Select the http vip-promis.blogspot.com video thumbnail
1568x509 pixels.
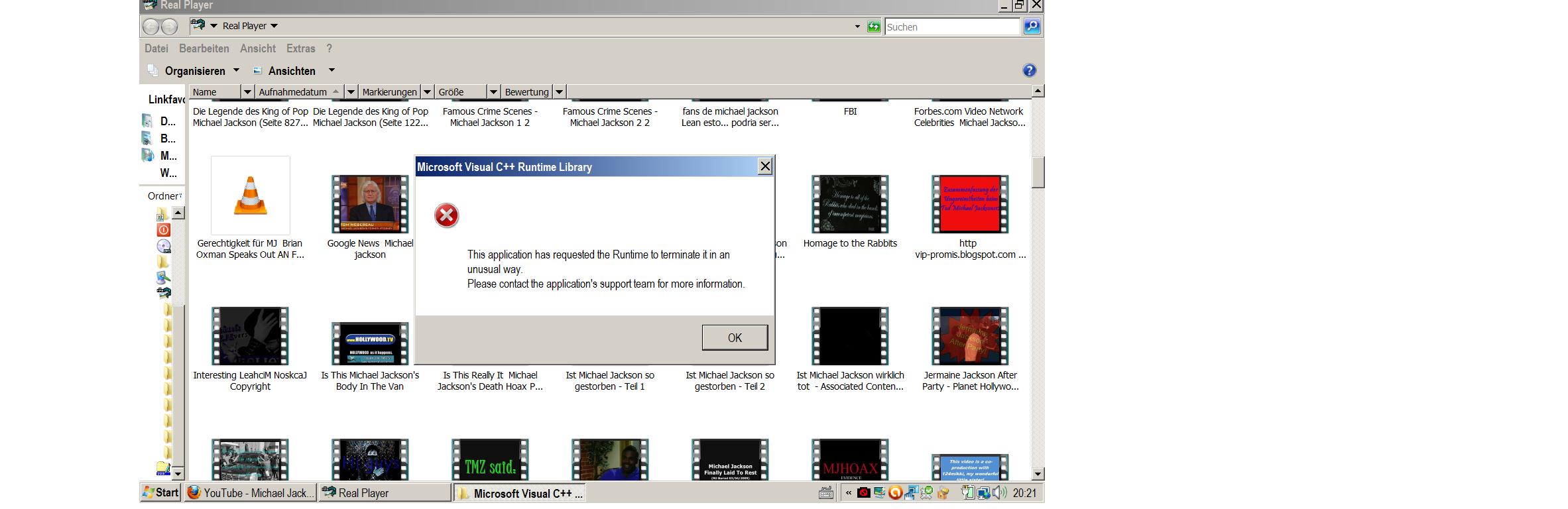point(970,204)
